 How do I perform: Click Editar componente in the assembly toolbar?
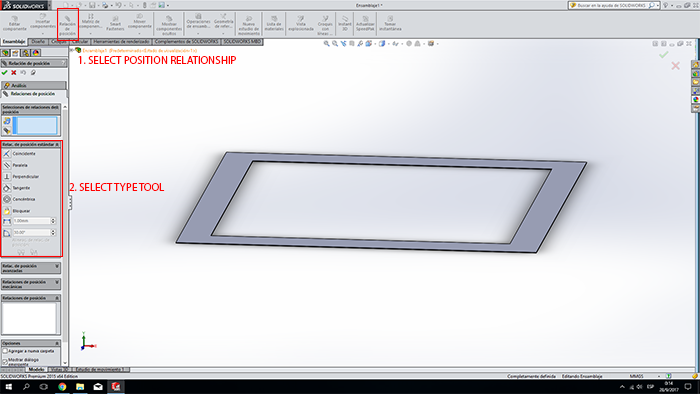(15, 24)
